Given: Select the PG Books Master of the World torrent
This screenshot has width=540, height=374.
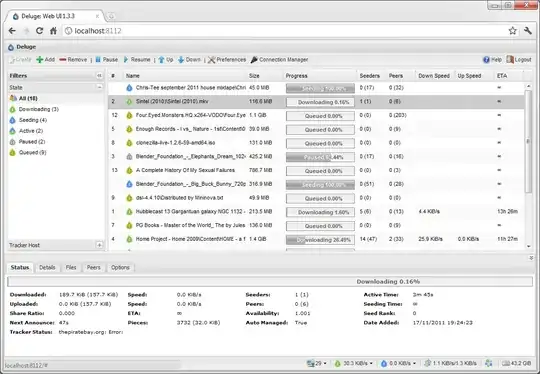Looking at the screenshot, I should pyautogui.click(x=316, y=226).
